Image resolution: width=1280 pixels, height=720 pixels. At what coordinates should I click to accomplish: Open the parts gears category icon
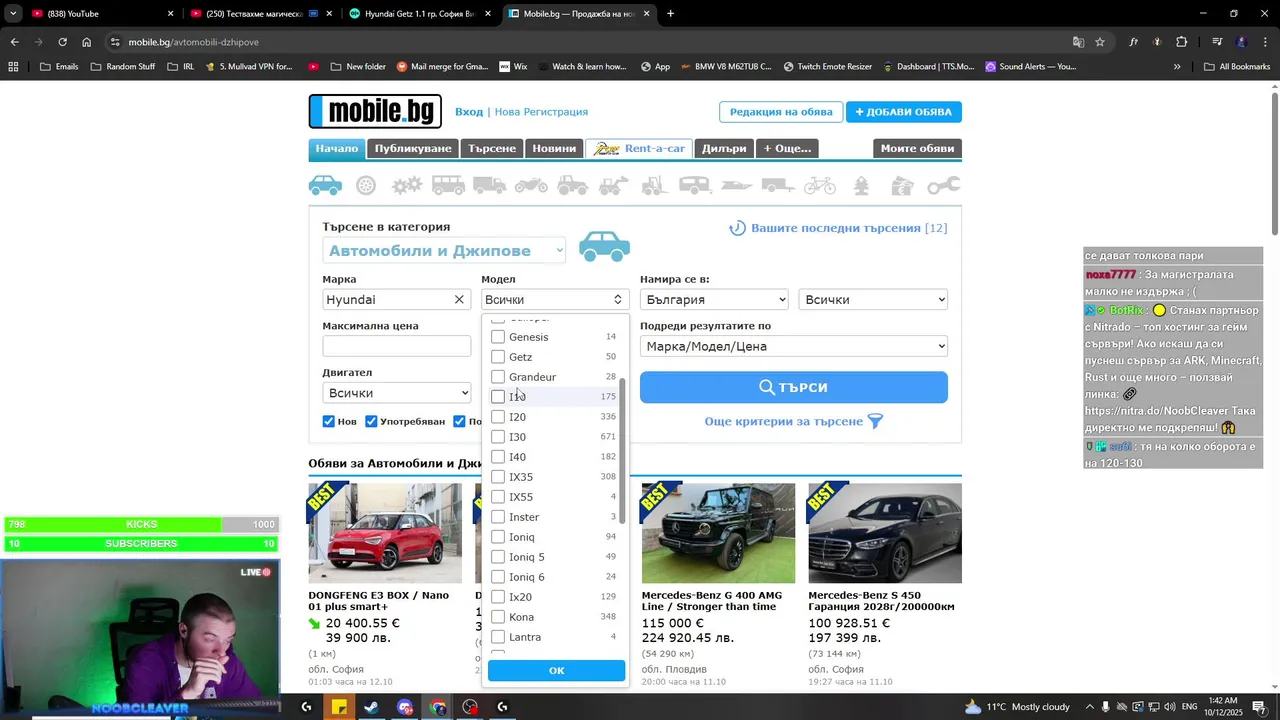click(406, 185)
